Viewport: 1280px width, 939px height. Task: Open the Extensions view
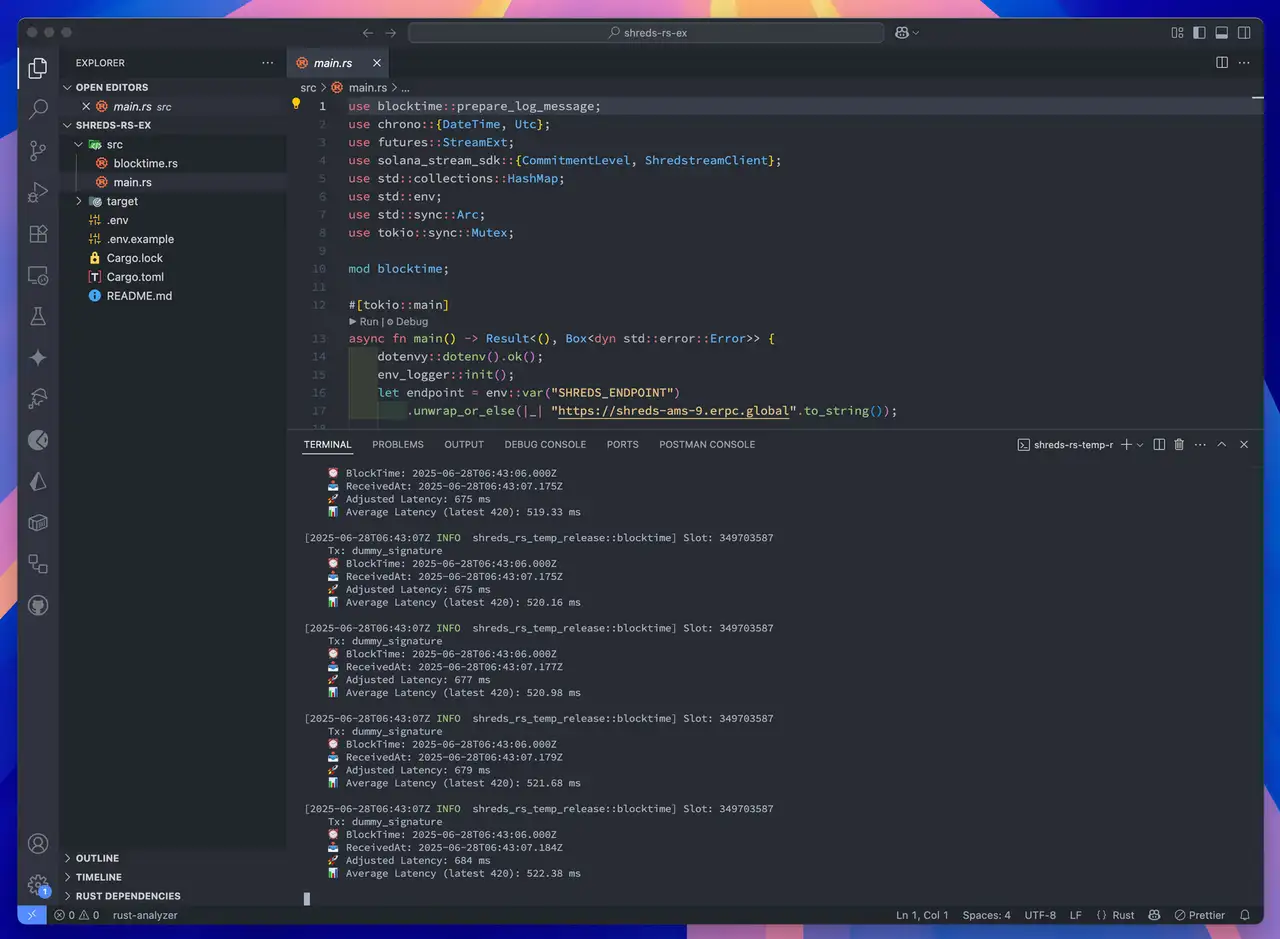pyautogui.click(x=38, y=234)
